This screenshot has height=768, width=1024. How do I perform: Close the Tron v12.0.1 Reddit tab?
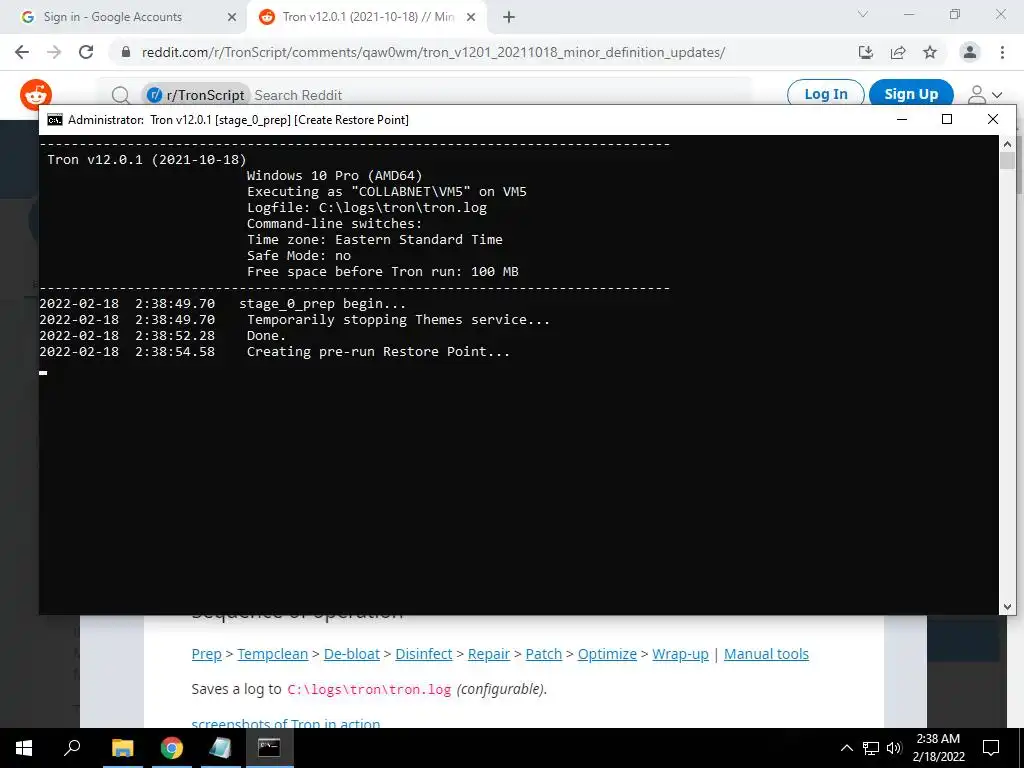tap(471, 18)
